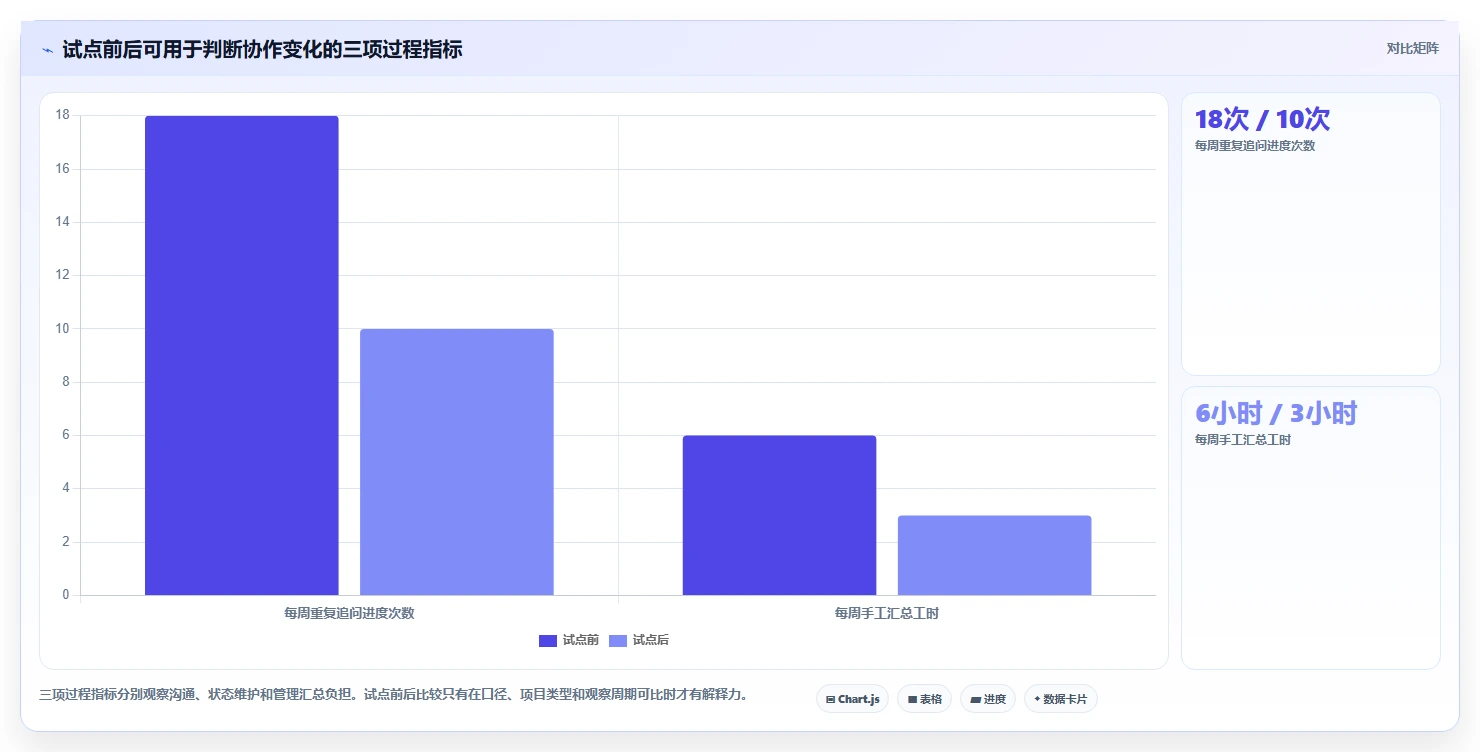Image resolution: width=1480 pixels, height=752 pixels.
Task: Open the 6小时 / 3小时 data card
Action: coord(1311,528)
